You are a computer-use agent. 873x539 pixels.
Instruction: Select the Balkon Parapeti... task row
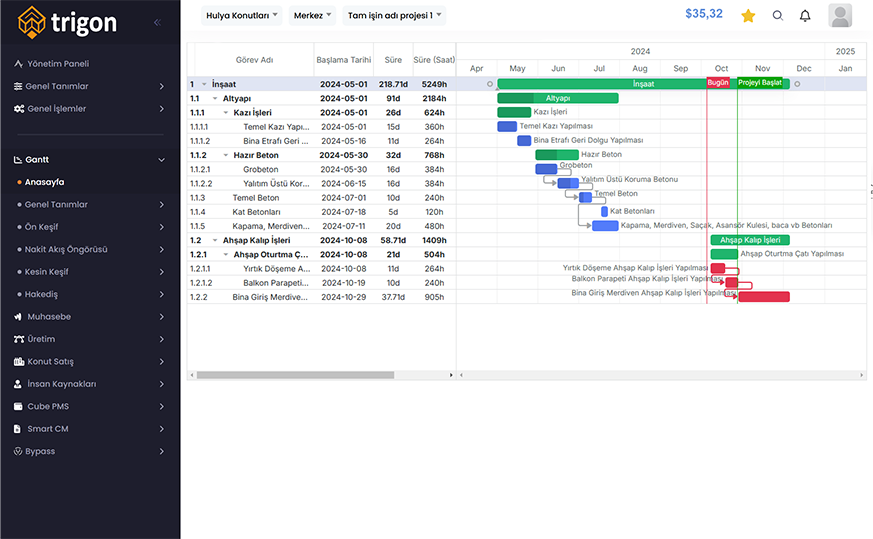[321, 283]
